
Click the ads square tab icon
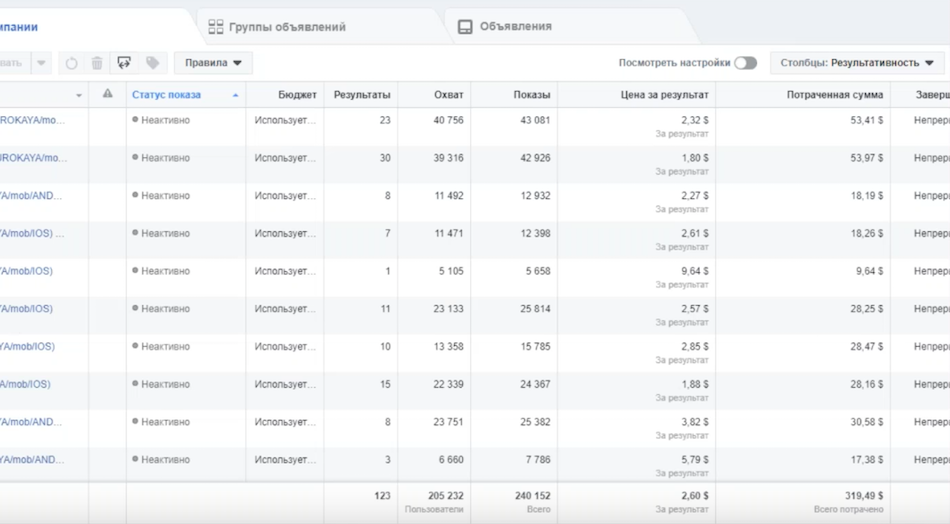[x=465, y=27]
